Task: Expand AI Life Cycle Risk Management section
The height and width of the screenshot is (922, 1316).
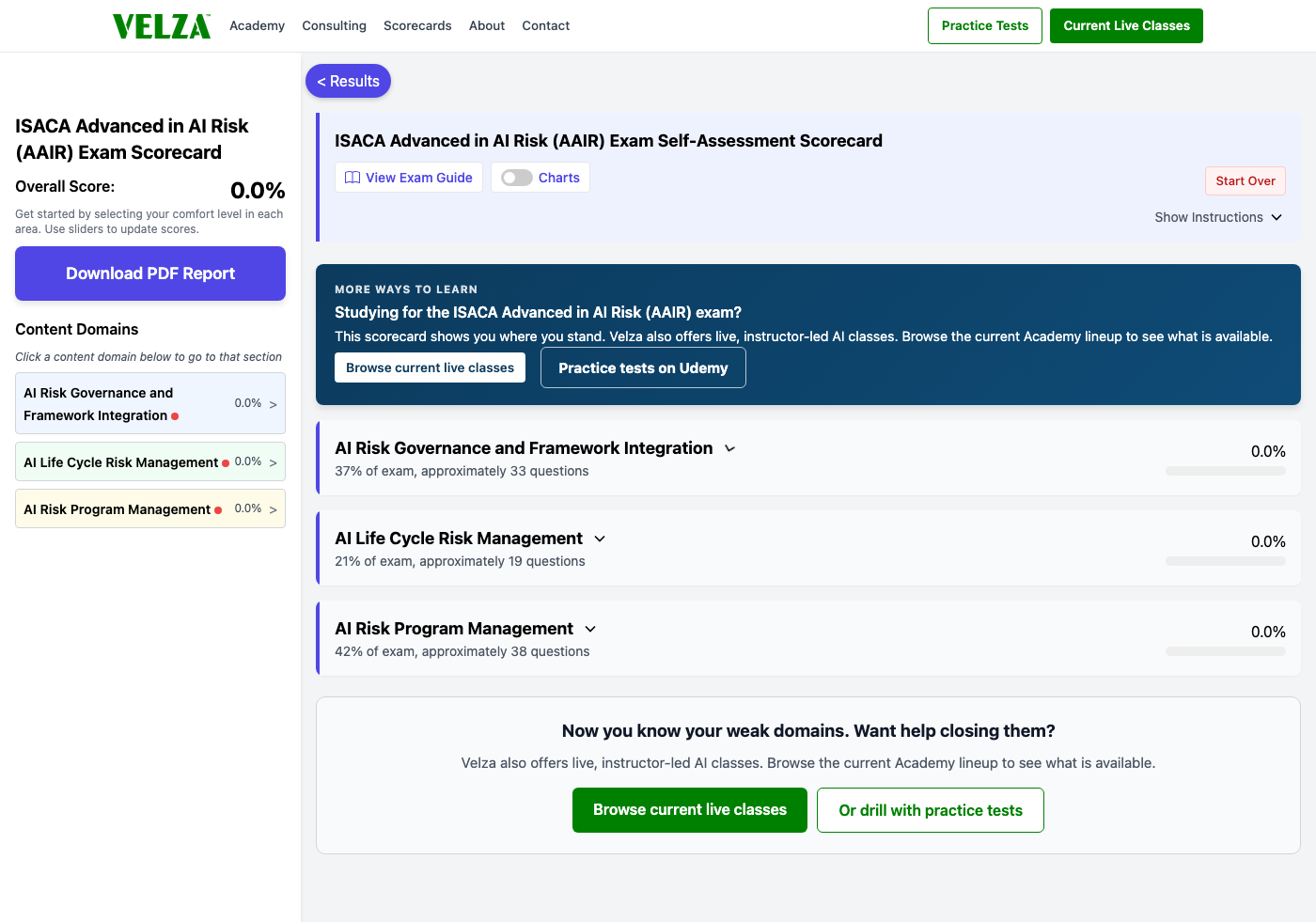Action: [600, 539]
